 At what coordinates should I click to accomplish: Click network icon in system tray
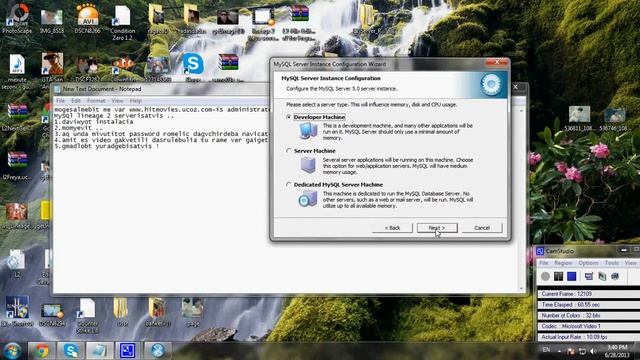pyautogui.click(x=582, y=351)
